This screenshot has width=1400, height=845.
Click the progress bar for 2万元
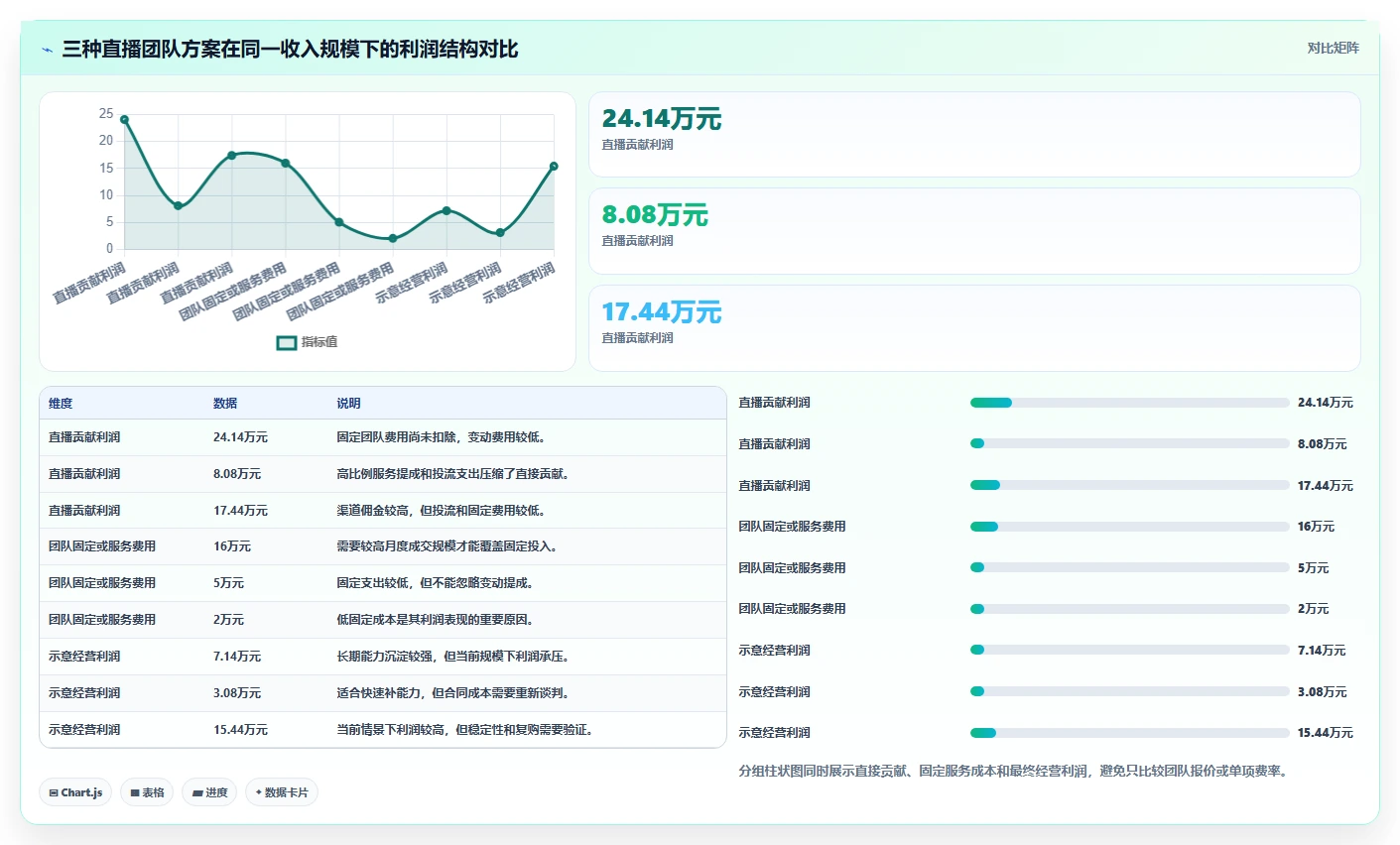pyautogui.click(x=1129, y=609)
